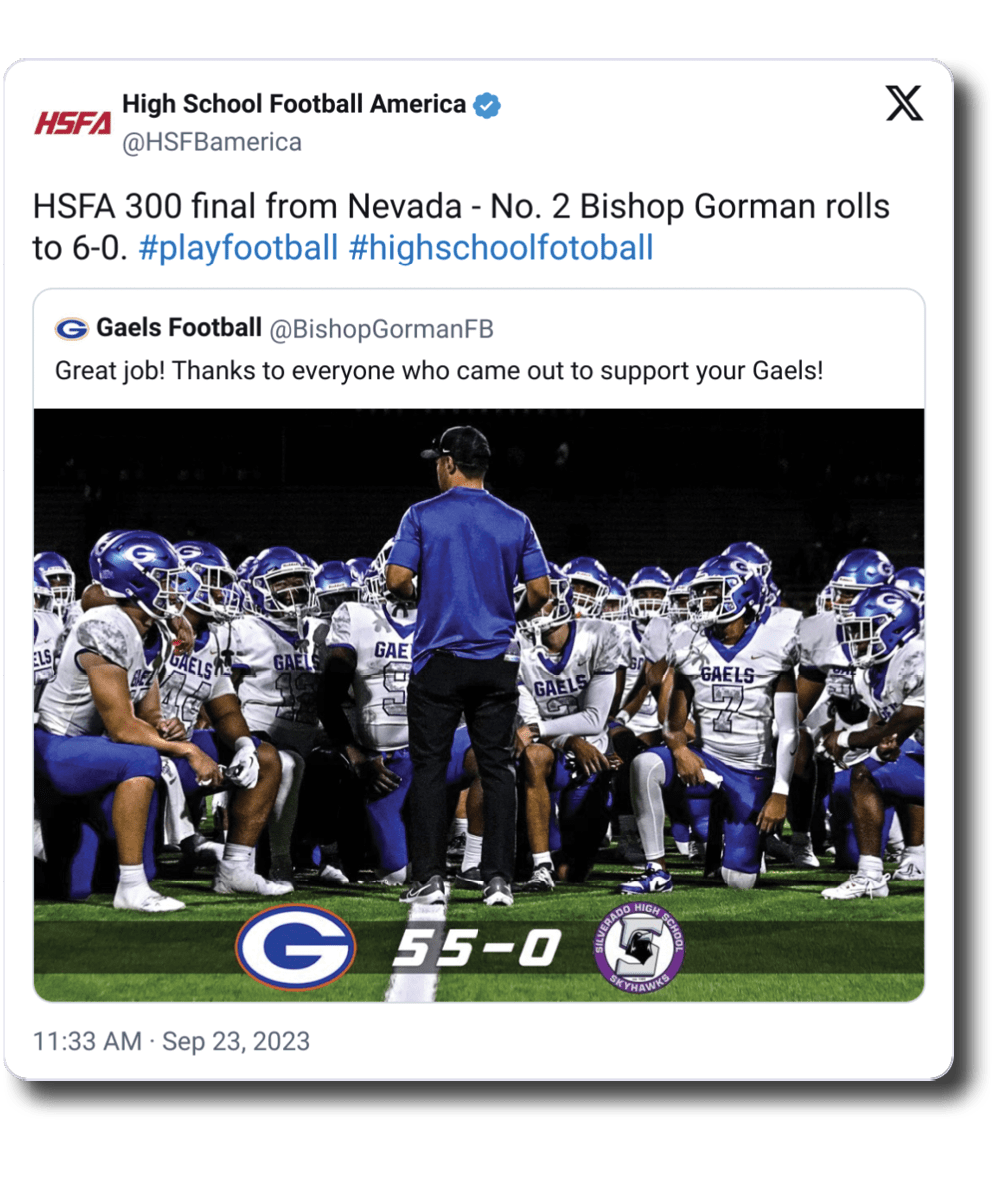
Task: Click the X logo icon
Action: [x=904, y=104]
